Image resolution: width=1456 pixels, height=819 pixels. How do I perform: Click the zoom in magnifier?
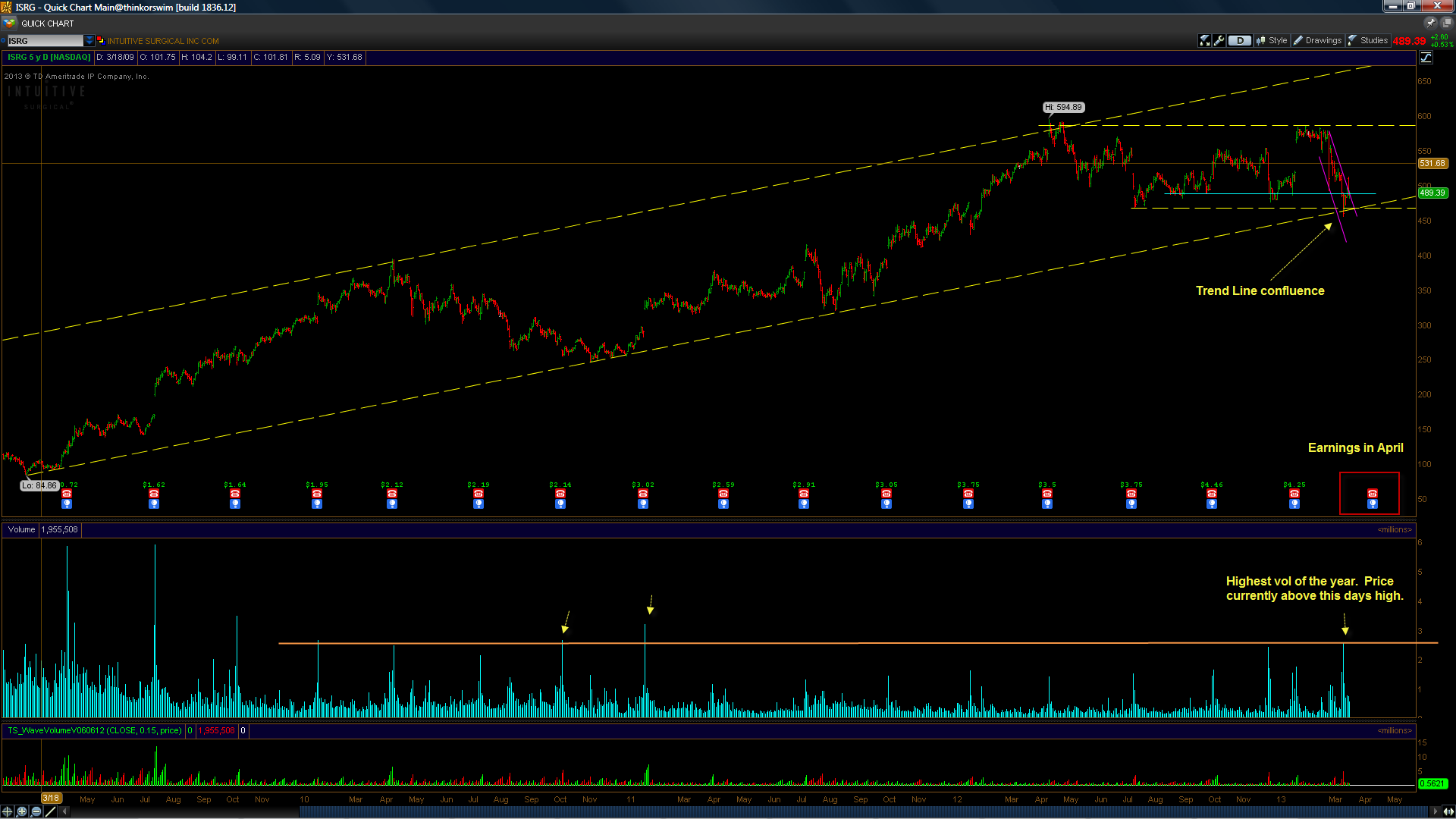tap(22, 811)
